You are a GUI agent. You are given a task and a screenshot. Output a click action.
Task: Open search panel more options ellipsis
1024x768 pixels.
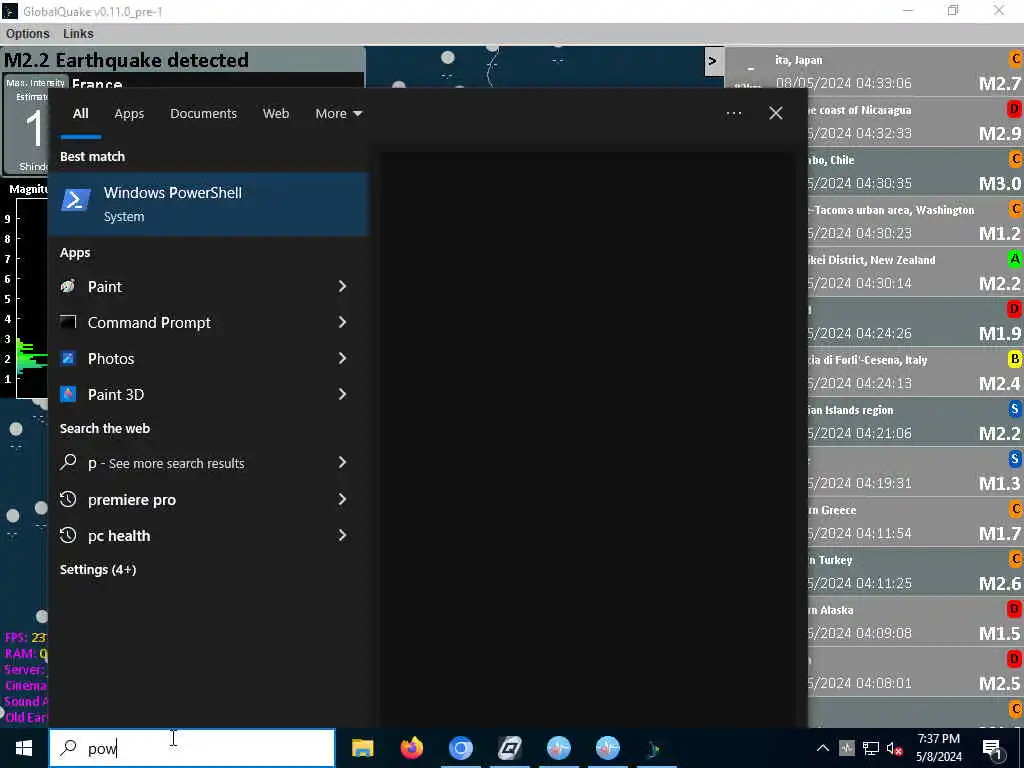[733, 114]
